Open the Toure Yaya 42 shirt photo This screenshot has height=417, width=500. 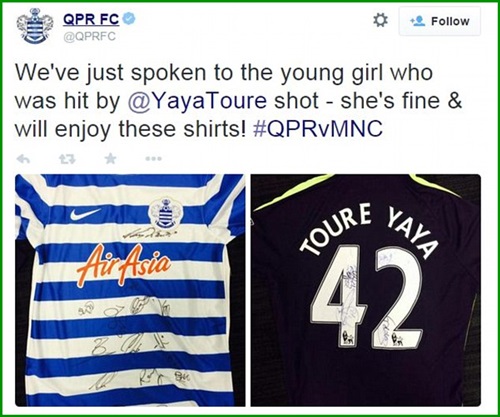366,290
